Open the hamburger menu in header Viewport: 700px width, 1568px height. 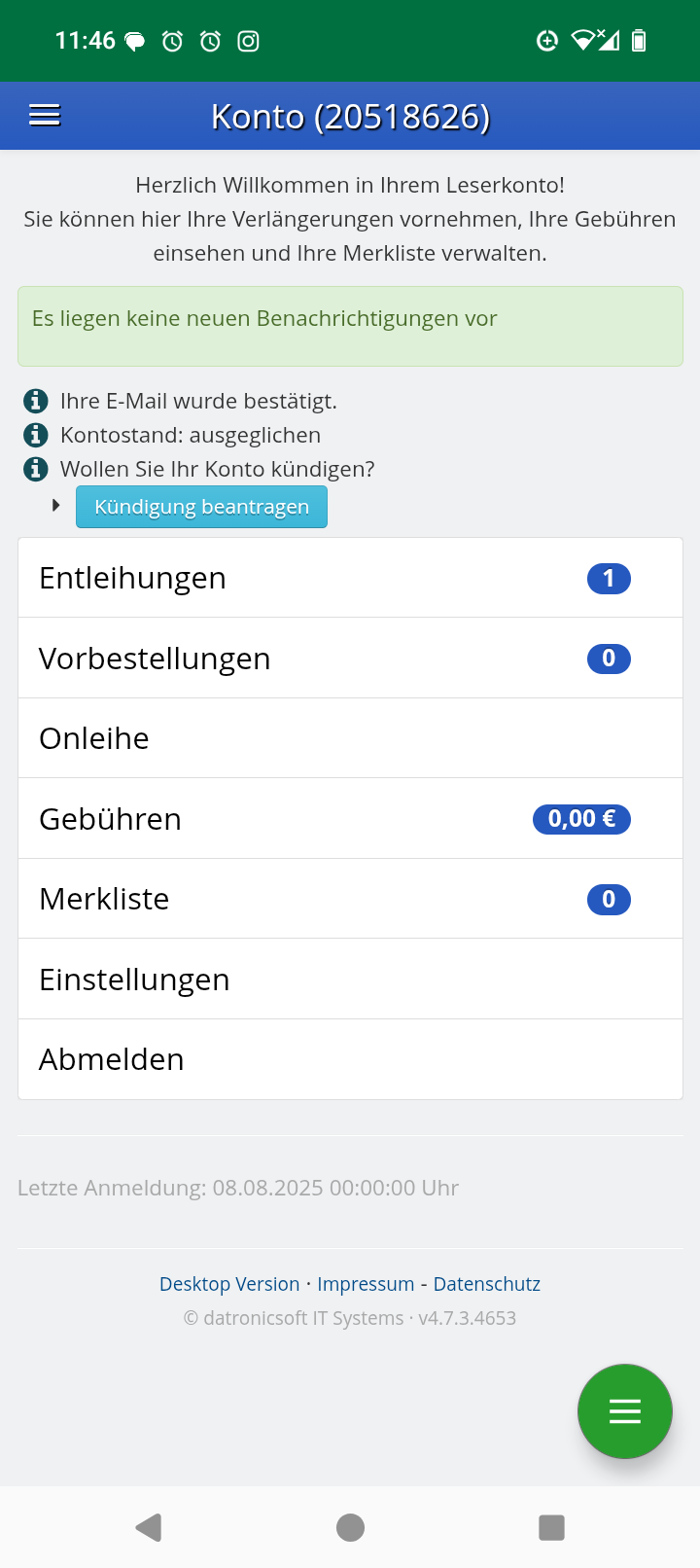[x=45, y=116]
